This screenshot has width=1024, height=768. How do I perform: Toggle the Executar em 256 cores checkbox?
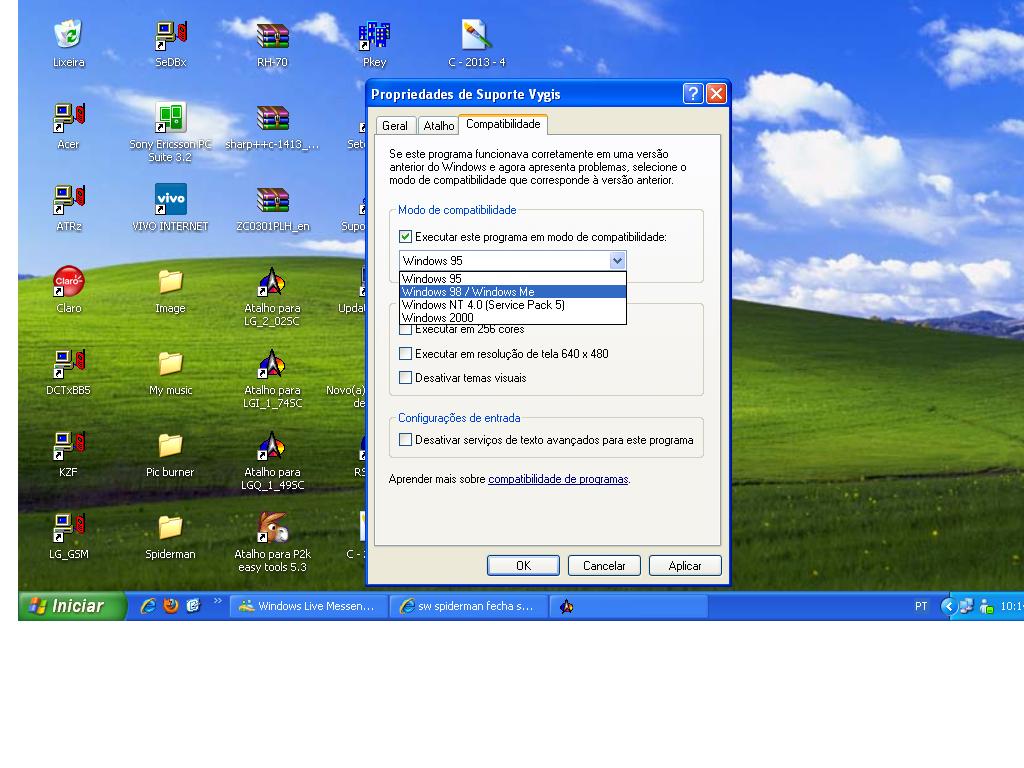click(x=406, y=330)
